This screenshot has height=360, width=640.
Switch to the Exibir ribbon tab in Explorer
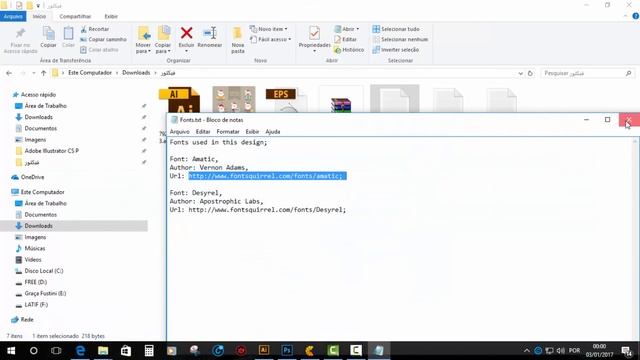(111, 16)
